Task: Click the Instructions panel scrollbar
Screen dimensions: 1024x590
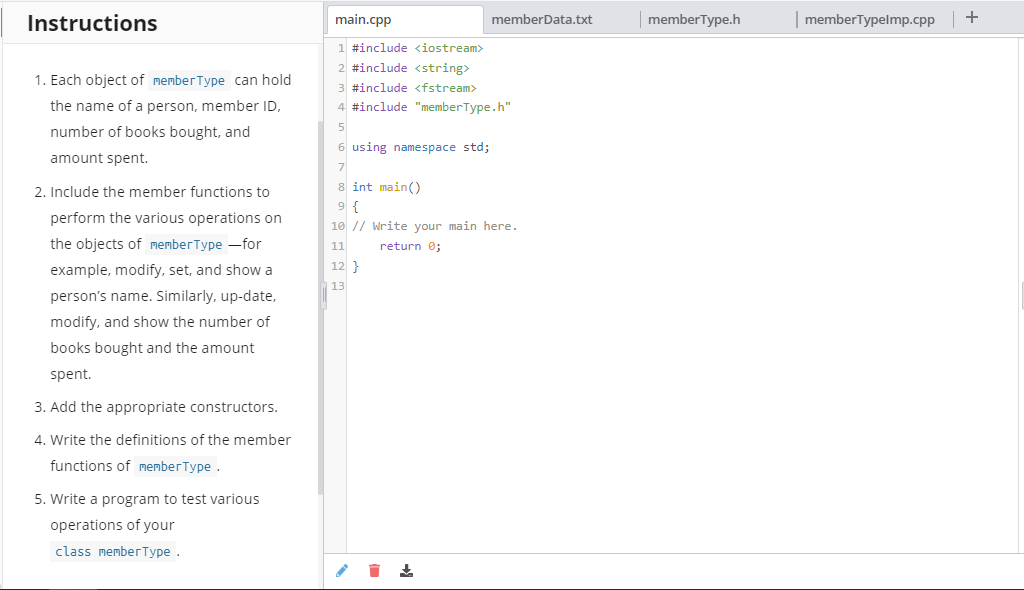Action: (x=320, y=307)
